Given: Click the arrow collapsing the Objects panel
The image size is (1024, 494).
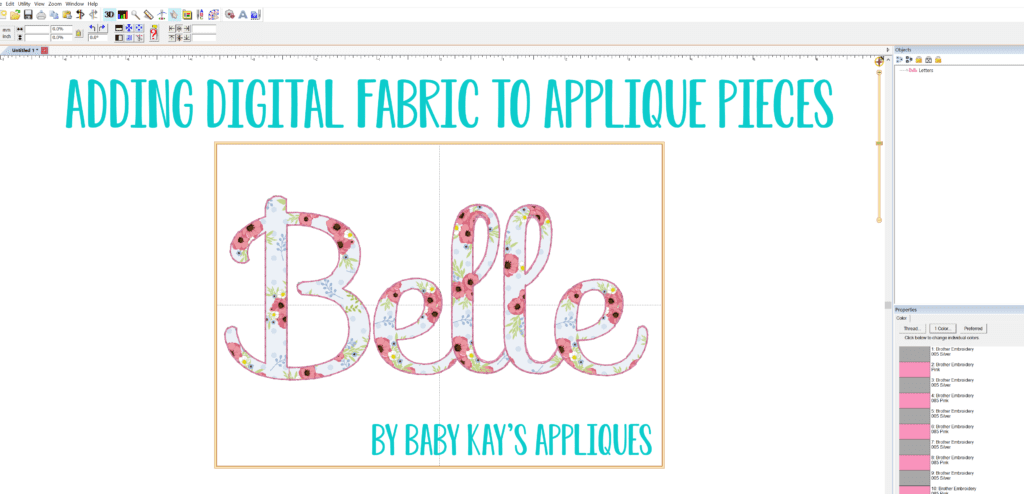Looking at the screenshot, I should (888, 50).
